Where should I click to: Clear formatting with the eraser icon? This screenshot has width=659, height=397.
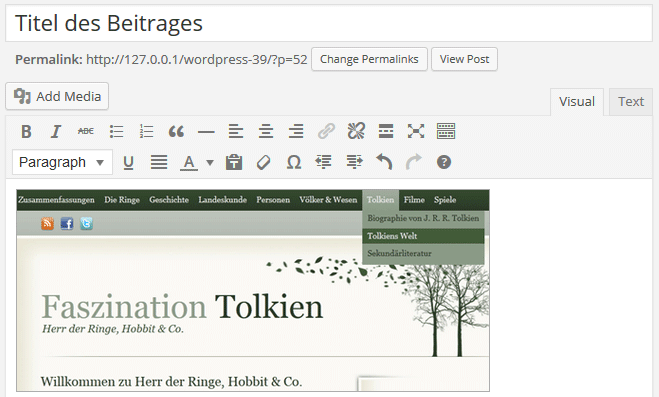[264, 162]
